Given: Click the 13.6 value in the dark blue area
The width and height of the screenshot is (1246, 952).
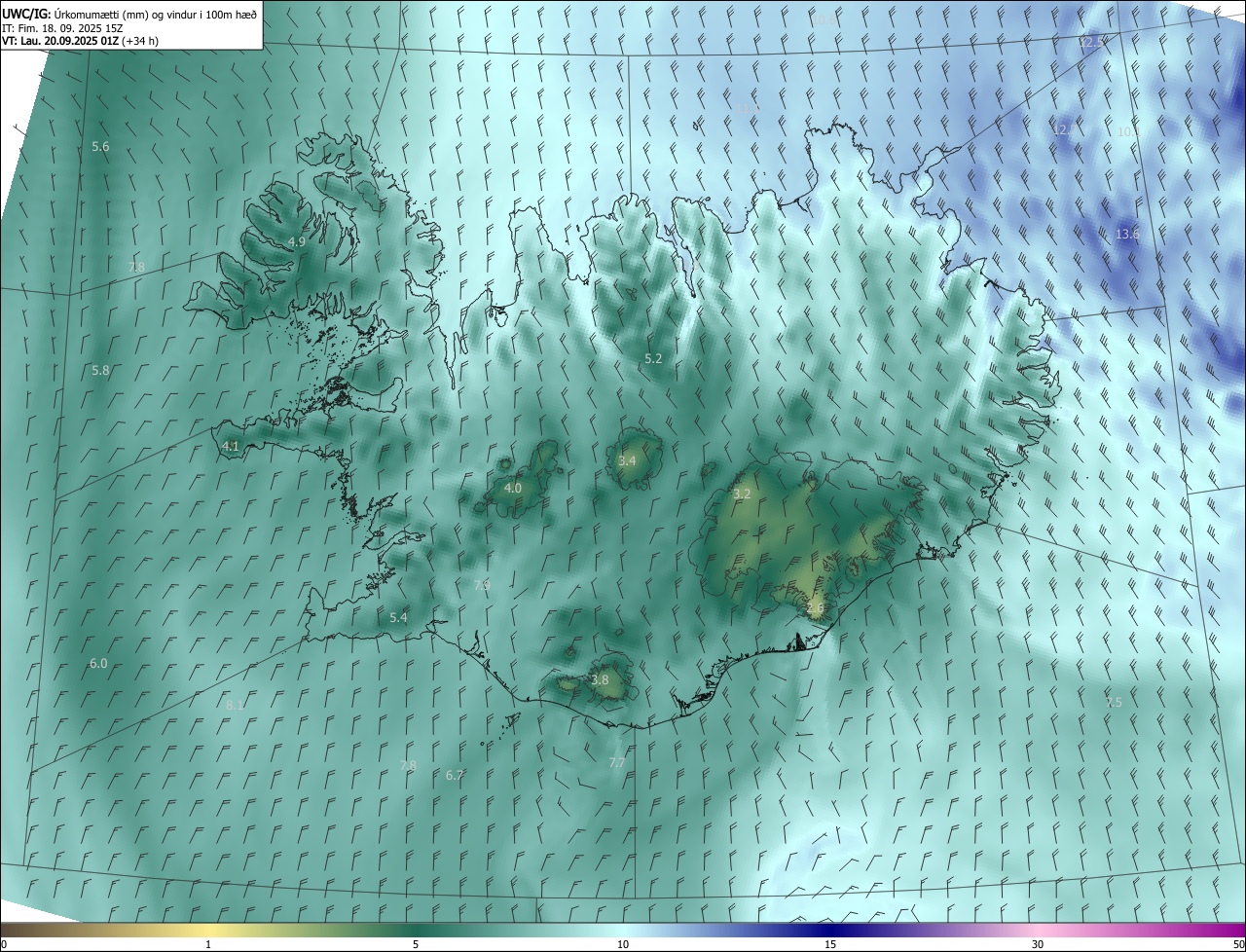Looking at the screenshot, I should pyautogui.click(x=1127, y=234).
